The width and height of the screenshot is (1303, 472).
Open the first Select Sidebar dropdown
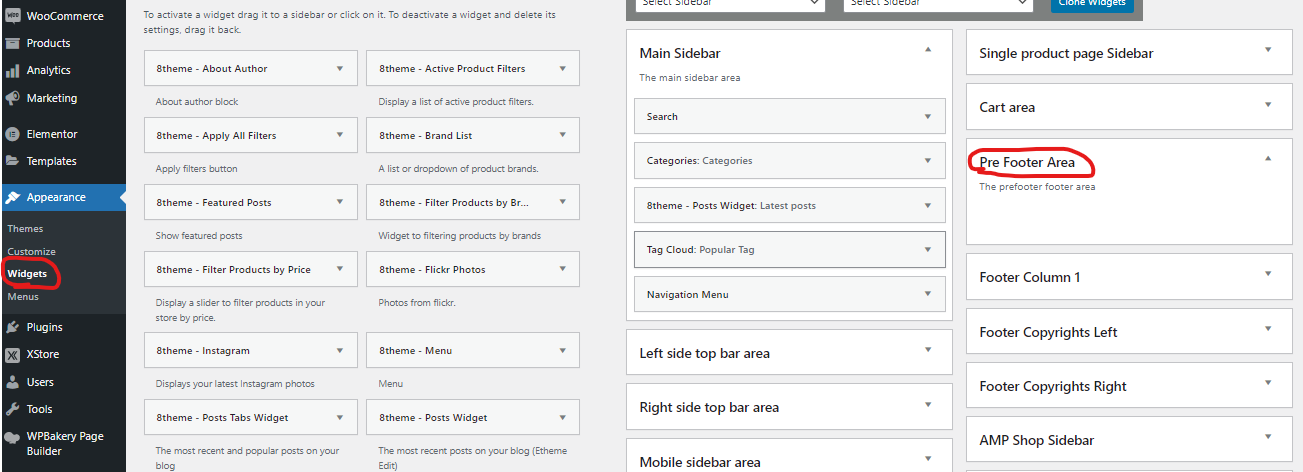pyautogui.click(x=732, y=4)
